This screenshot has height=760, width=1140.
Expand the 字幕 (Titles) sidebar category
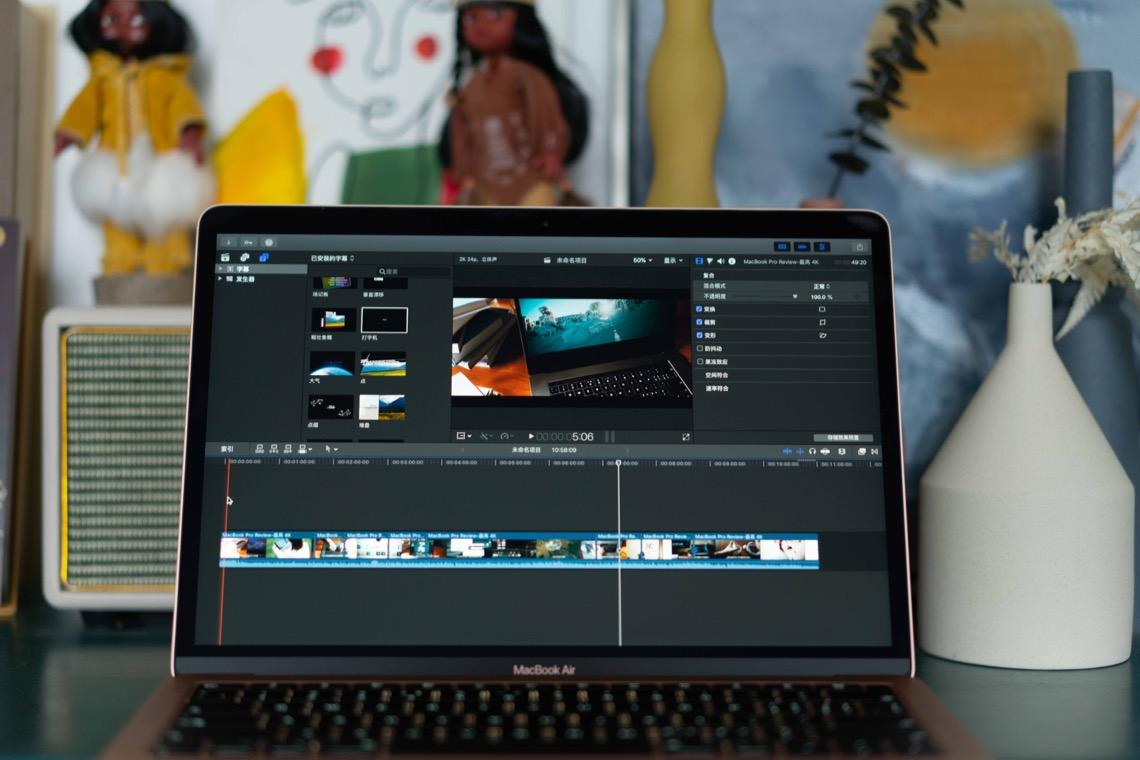tap(220, 268)
